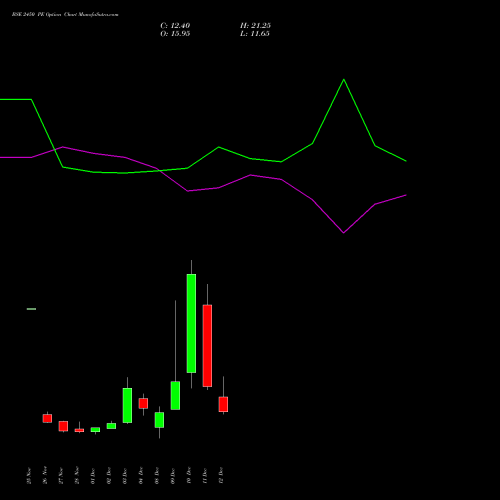Click the red candle for 27 Nov
The image size is (500, 500).
click(63, 426)
